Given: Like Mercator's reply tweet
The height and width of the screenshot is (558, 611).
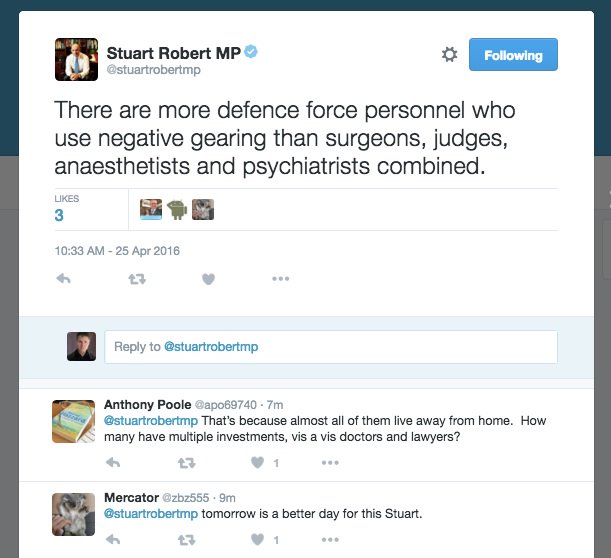Looking at the screenshot, I should click(258, 540).
